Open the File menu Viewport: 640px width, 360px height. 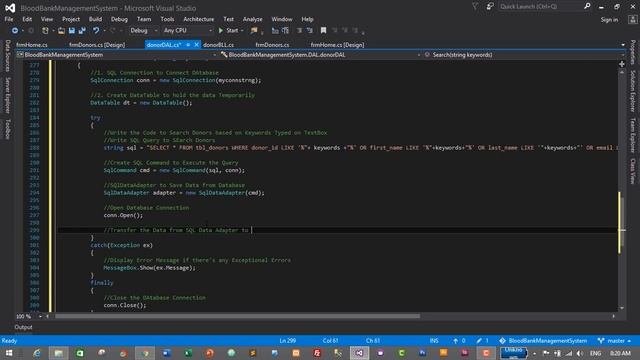click(x=9, y=19)
